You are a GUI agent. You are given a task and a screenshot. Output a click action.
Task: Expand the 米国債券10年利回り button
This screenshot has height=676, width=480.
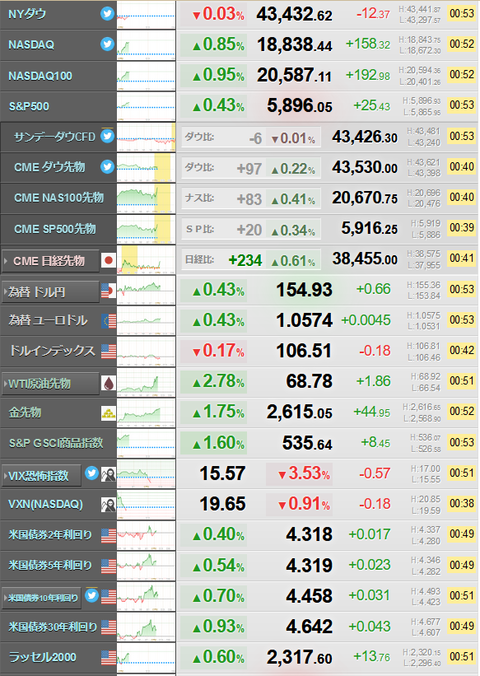click(41, 598)
